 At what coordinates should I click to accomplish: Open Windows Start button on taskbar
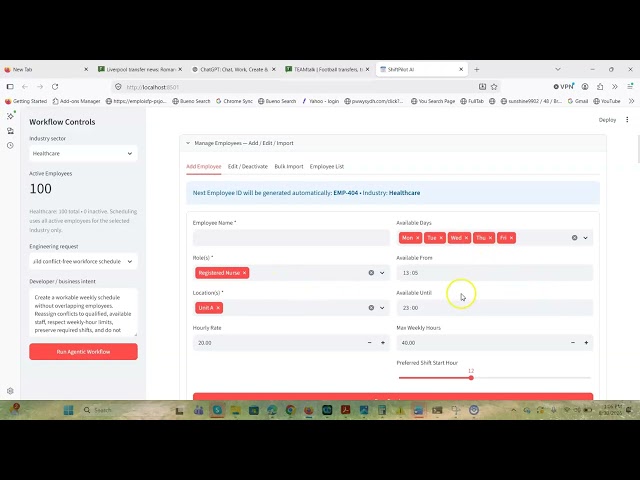pos(69,410)
